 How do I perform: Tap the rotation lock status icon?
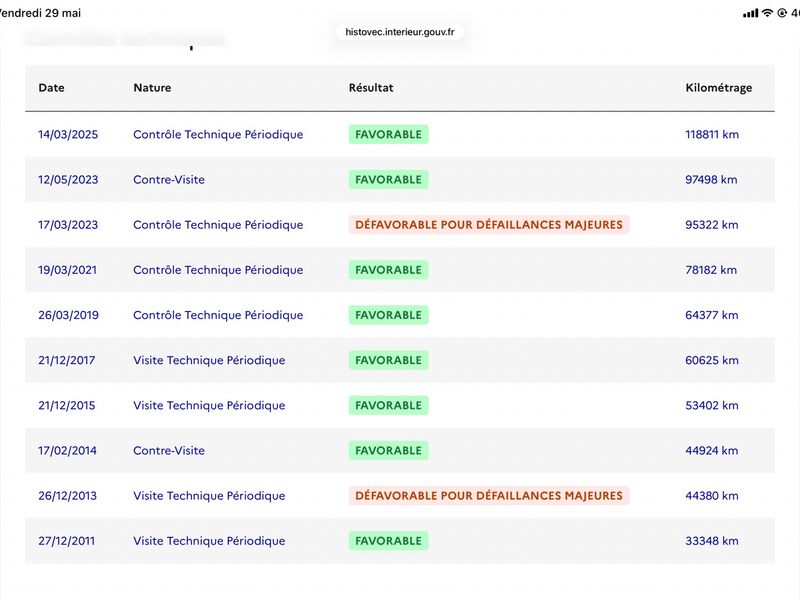click(782, 13)
